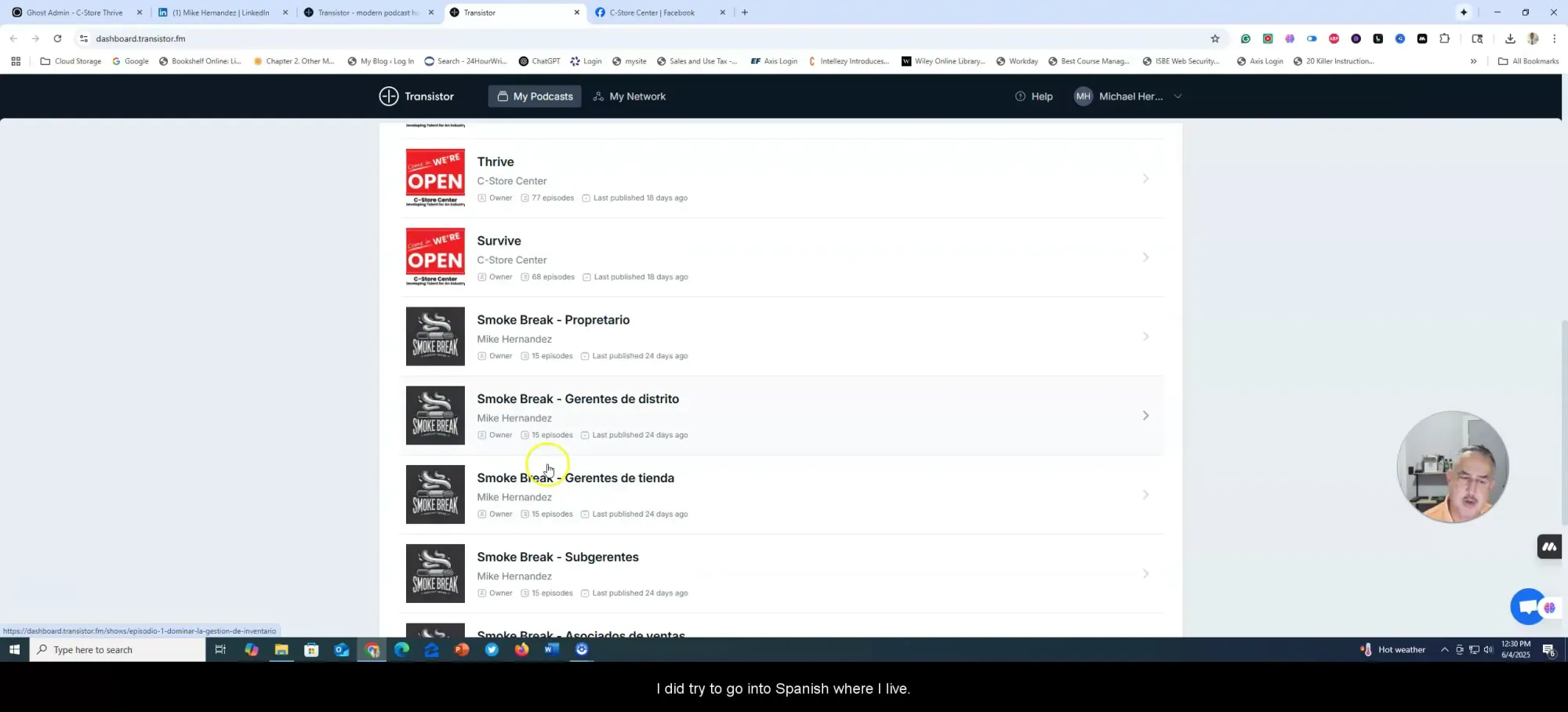Click the Type here to search box

(x=118, y=649)
